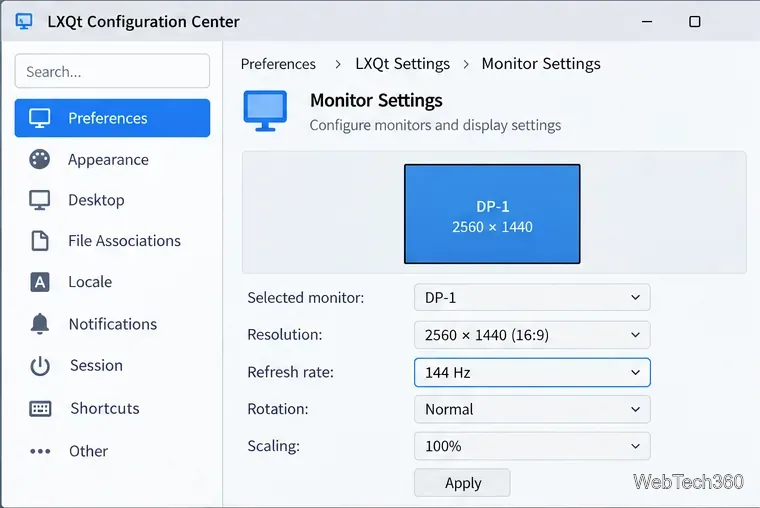760x508 pixels.
Task: Open the Selected monitor DP-1 dropdown
Action: (x=532, y=297)
